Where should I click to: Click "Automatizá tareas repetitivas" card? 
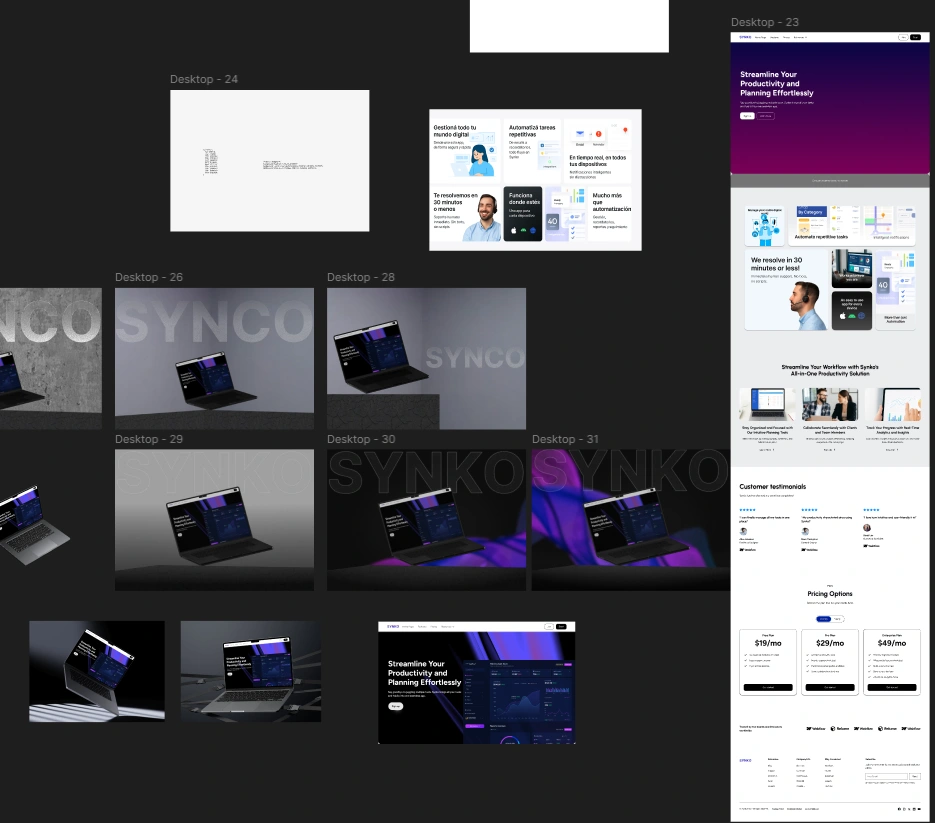point(533,150)
